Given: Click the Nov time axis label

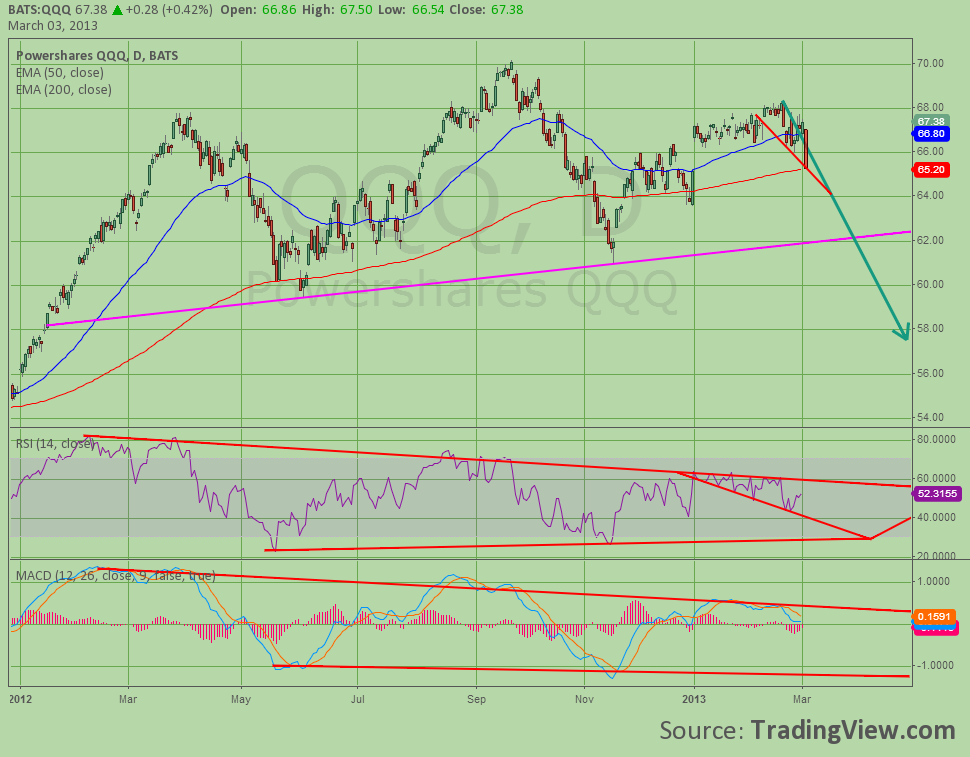Looking at the screenshot, I should pyautogui.click(x=584, y=699).
